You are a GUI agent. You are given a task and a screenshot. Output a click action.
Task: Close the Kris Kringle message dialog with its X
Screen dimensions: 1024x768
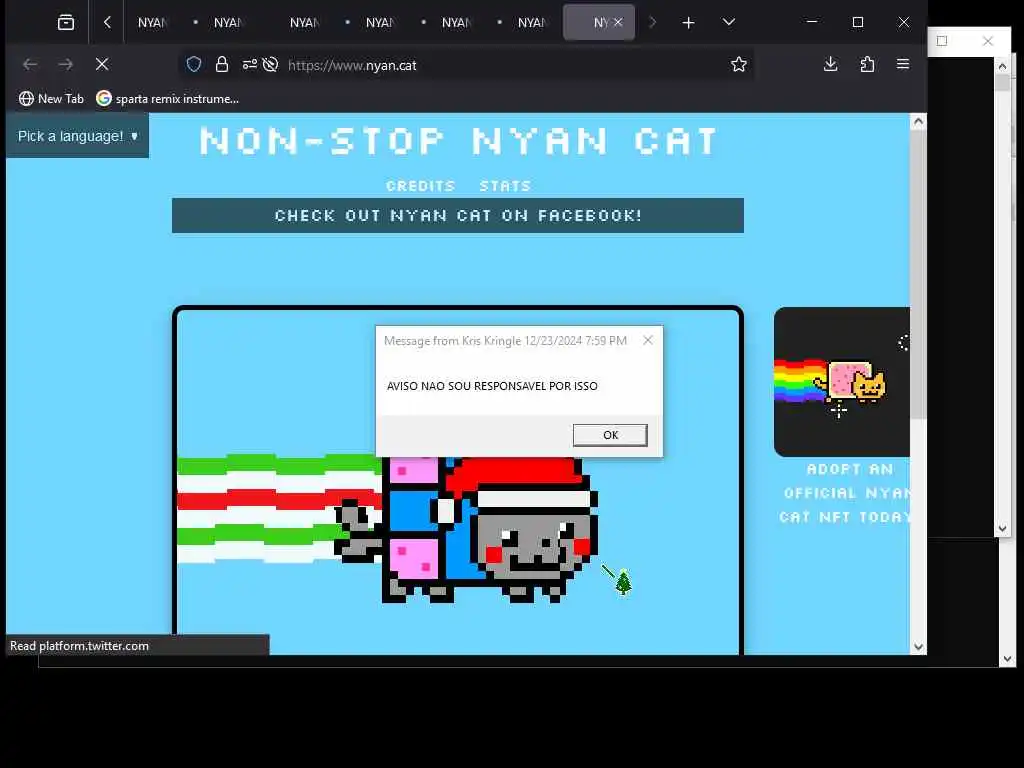pyautogui.click(x=648, y=340)
